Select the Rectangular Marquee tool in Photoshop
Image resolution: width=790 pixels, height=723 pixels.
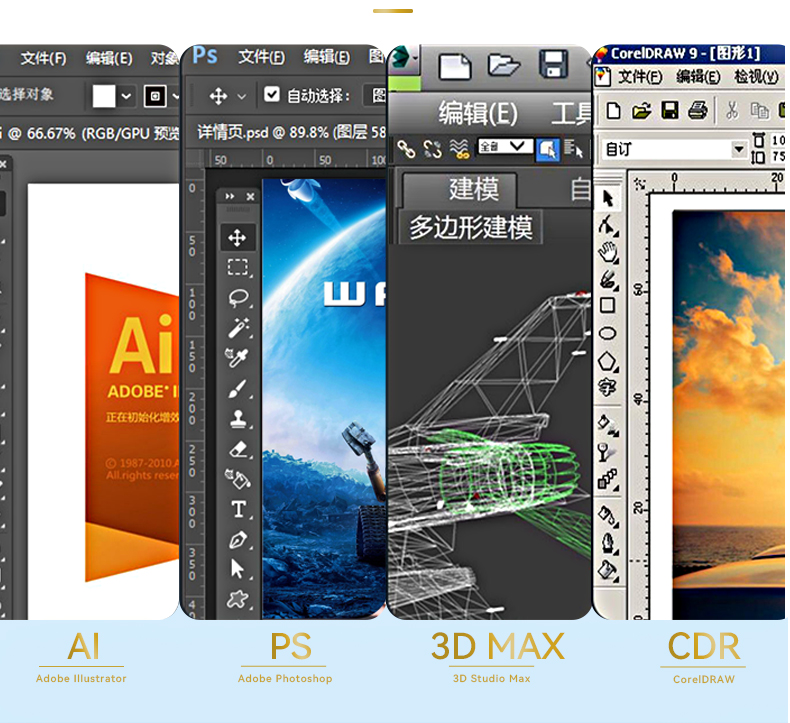click(237, 267)
